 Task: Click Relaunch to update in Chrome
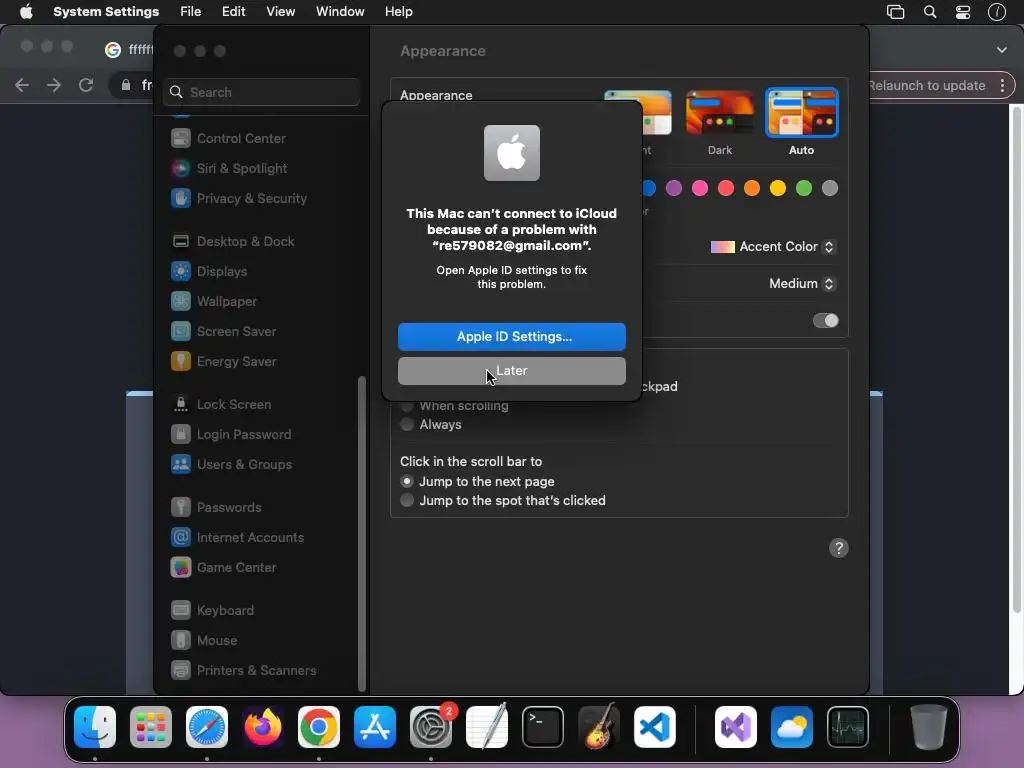(x=926, y=86)
